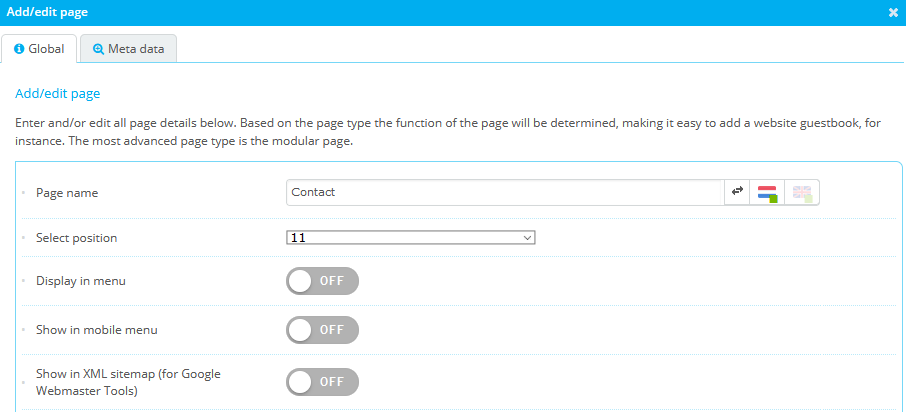Click the magnifier icon on Meta data tab
The image size is (906, 412).
(98, 48)
